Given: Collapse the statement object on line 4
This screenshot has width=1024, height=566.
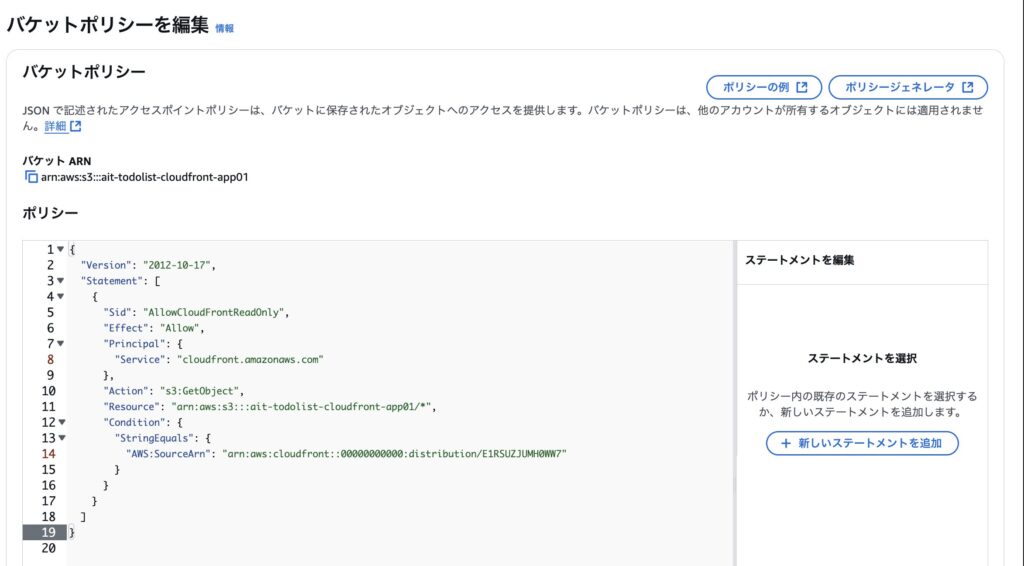Looking at the screenshot, I should [x=61, y=296].
